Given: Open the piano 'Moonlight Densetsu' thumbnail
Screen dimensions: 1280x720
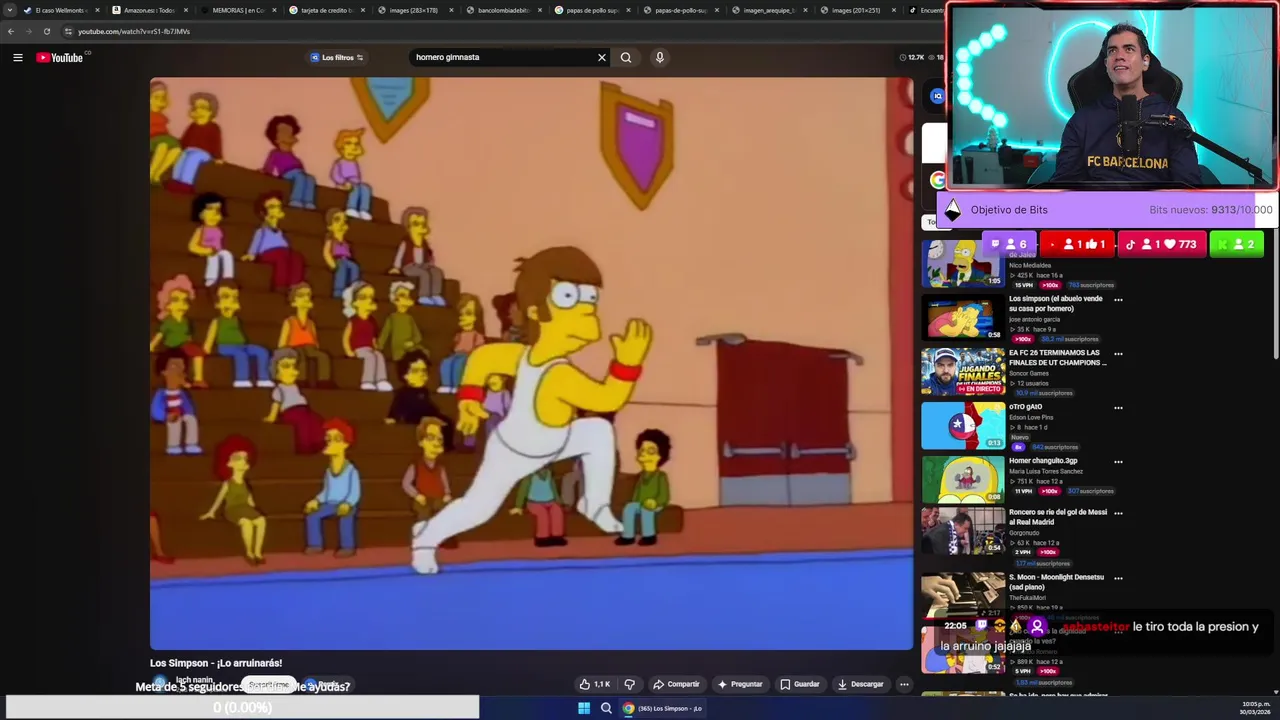Looking at the screenshot, I should pyautogui.click(x=963, y=596).
